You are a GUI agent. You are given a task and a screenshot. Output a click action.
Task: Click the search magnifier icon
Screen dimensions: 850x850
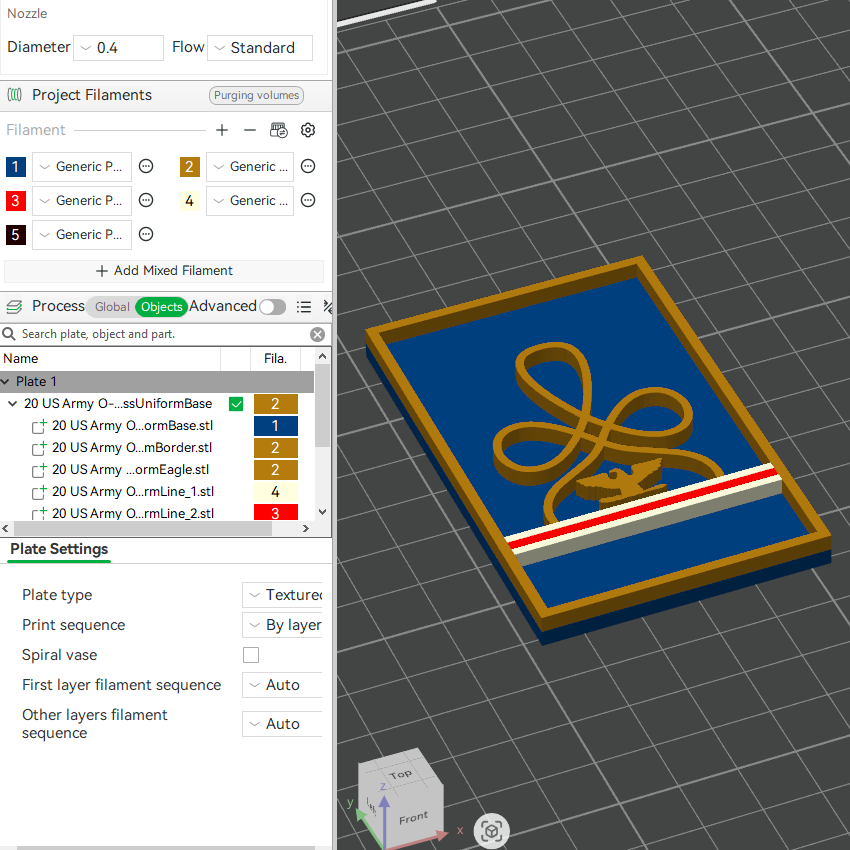click(x=9, y=334)
